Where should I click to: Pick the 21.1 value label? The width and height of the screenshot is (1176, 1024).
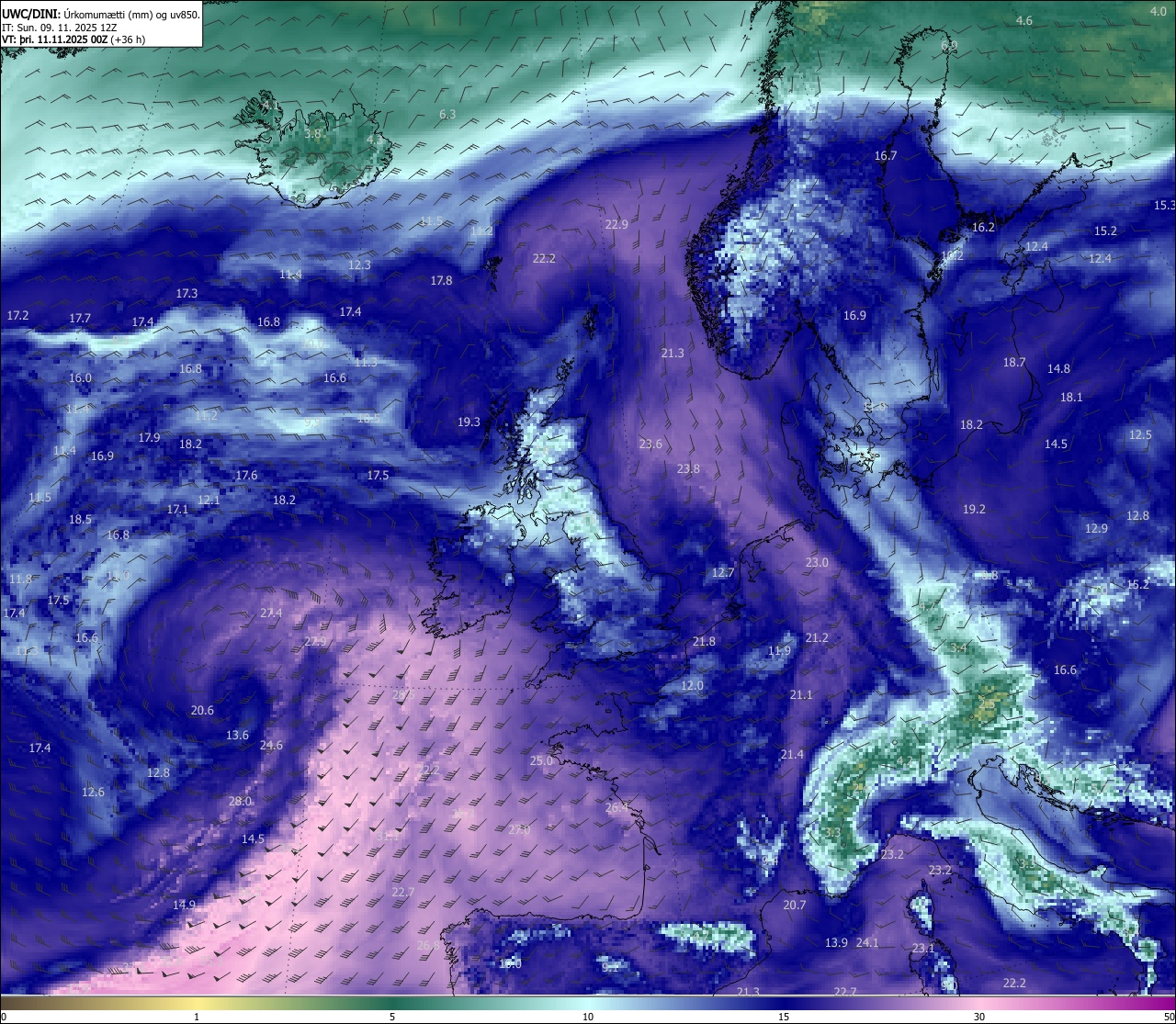click(801, 695)
